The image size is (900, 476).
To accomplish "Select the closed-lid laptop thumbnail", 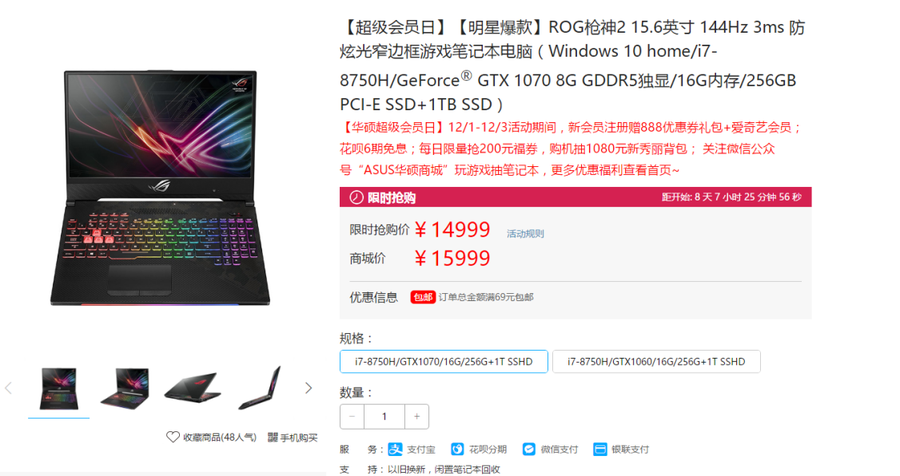I will coord(193,388).
